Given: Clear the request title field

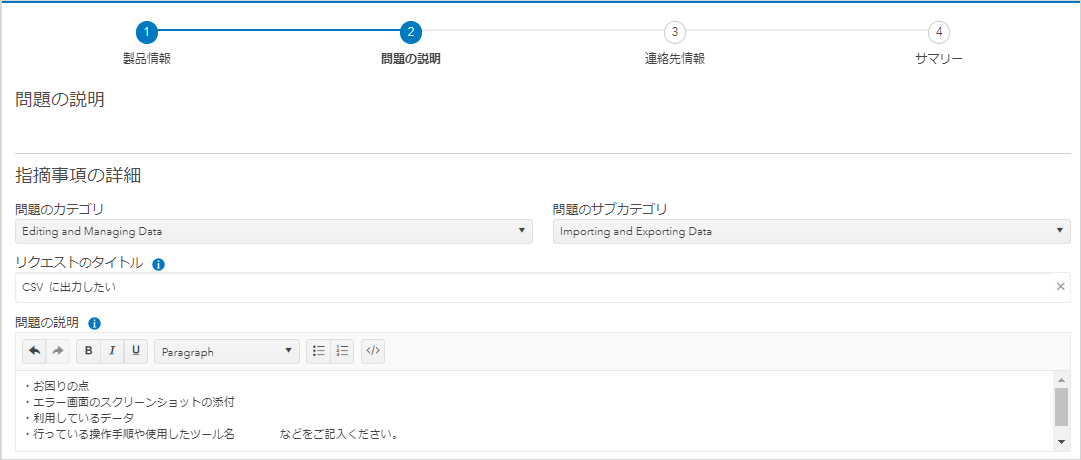Looking at the screenshot, I should coord(1060,287).
